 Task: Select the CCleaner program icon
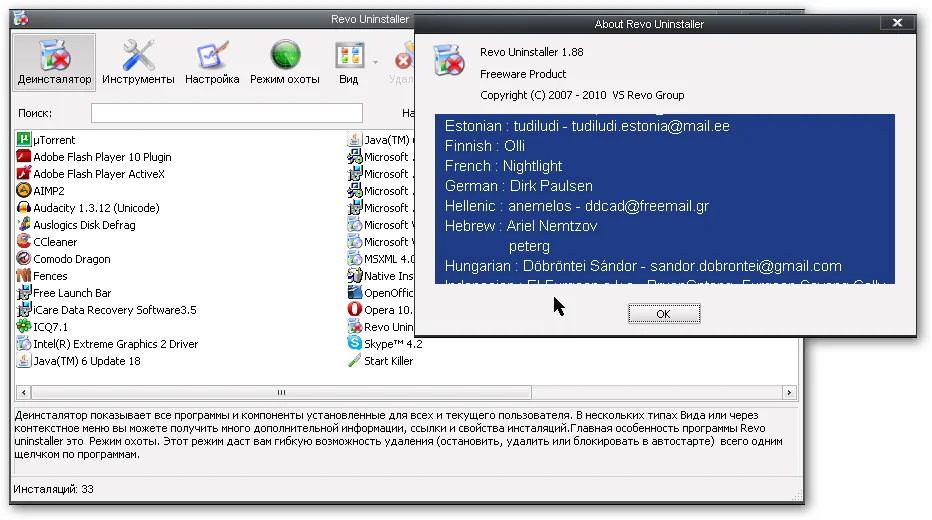click(23, 241)
